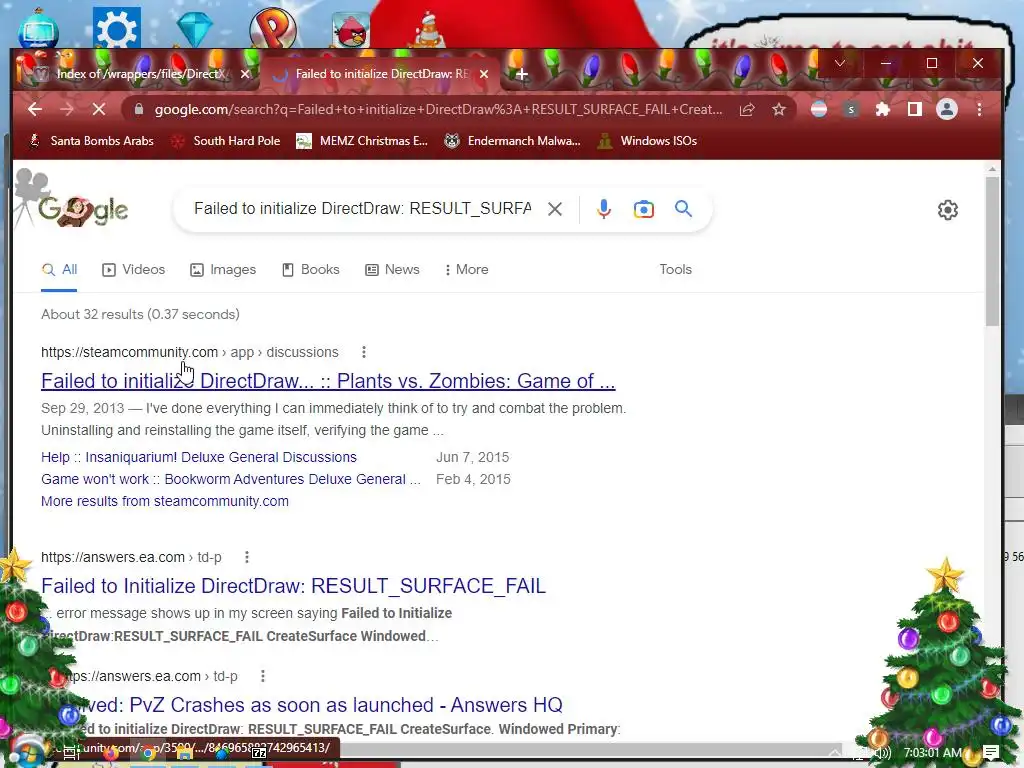Select the All results tab
The height and width of the screenshot is (768, 1024).
(59, 270)
